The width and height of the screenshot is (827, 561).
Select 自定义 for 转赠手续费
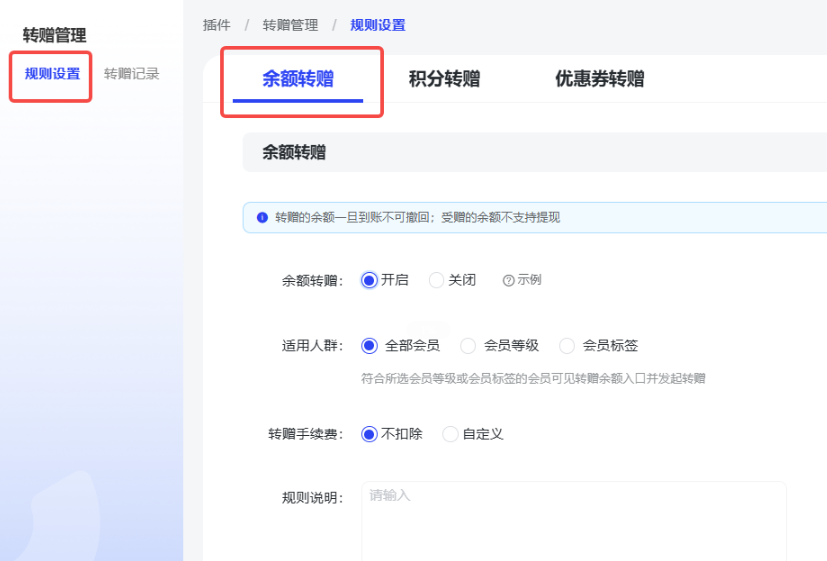pyautogui.click(x=450, y=434)
